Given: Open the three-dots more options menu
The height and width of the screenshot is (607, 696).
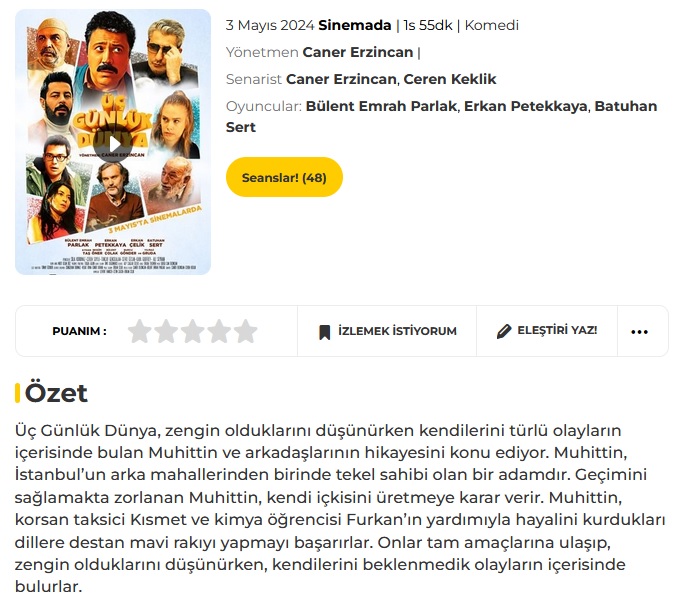Looking at the screenshot, I should tap(639, 332).
